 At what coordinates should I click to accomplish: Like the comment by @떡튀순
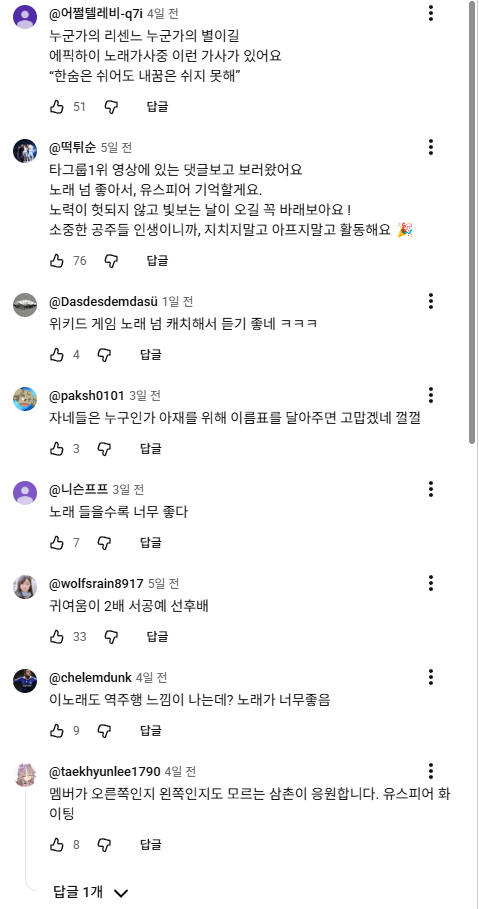coord(57,261)
